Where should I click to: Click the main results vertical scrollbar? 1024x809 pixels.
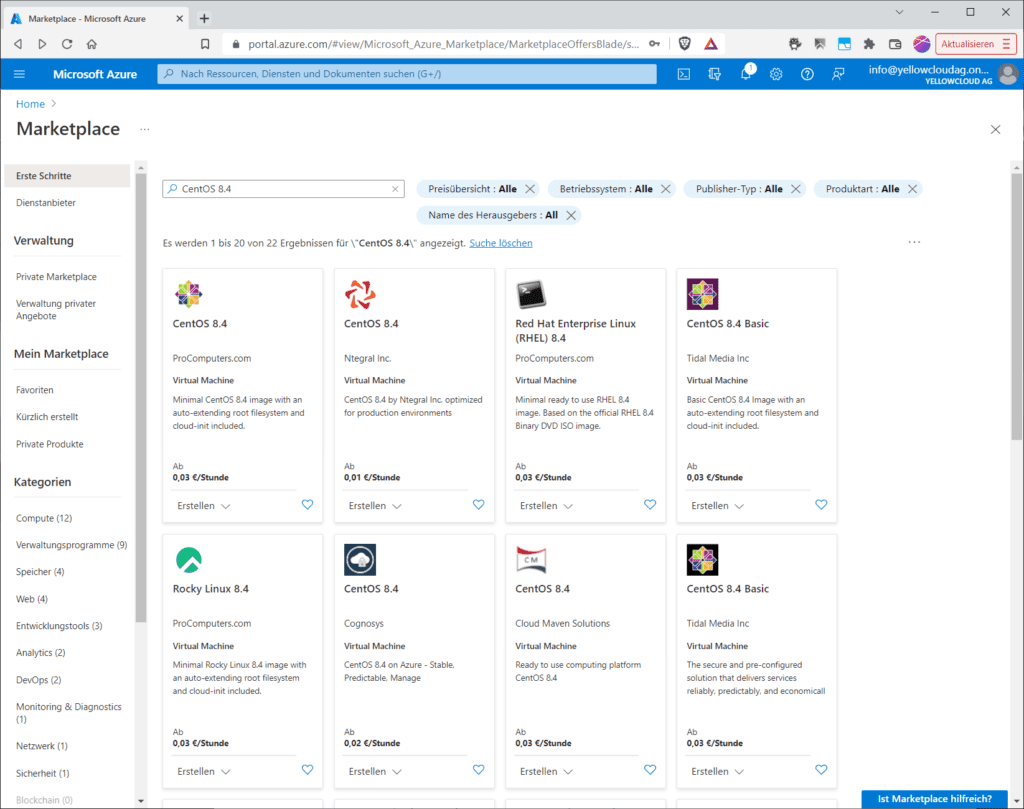(x=1016, y=308)
